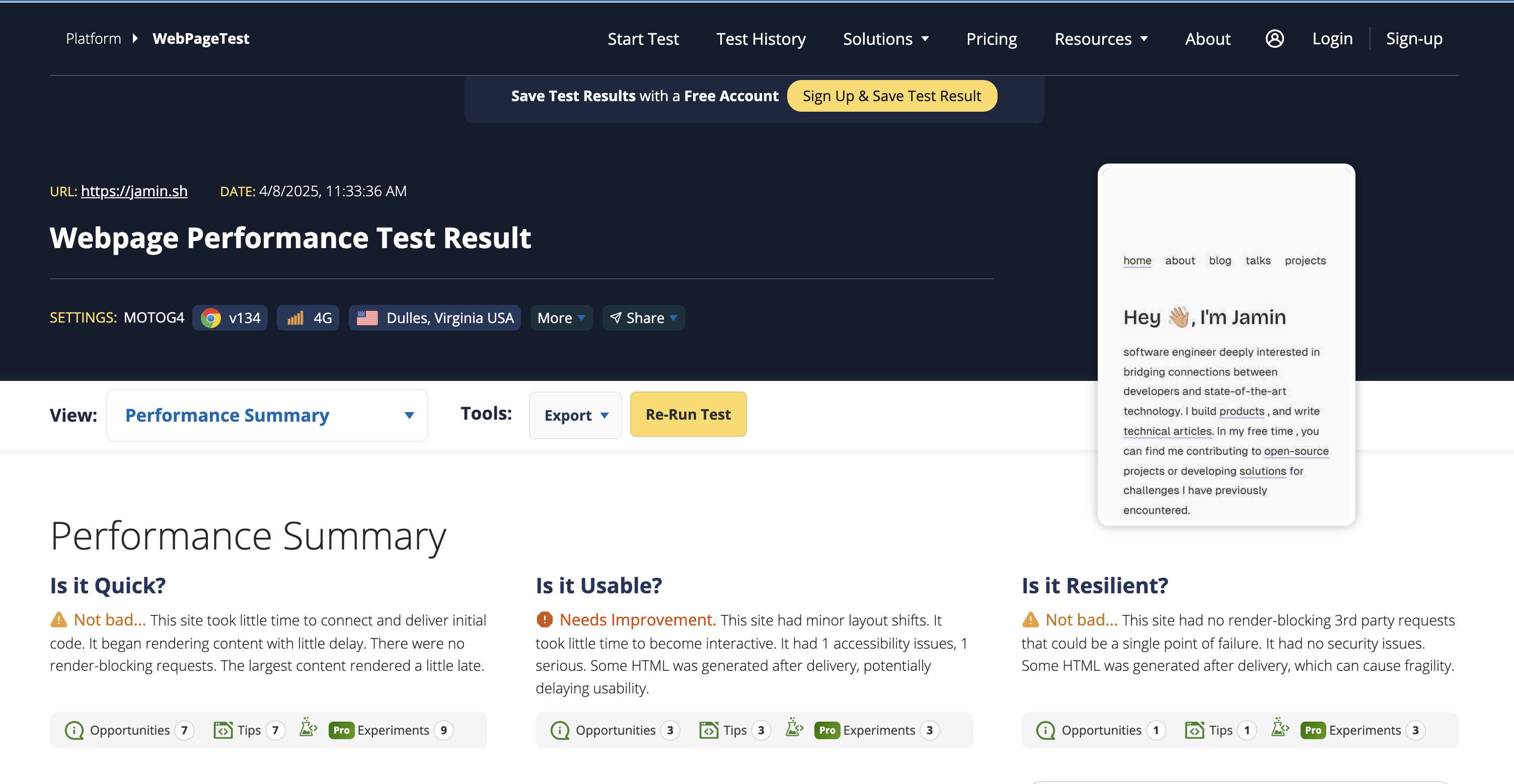
Task: Click the alert icon next to Needs Improvement
Action: [x=544, y=619]
